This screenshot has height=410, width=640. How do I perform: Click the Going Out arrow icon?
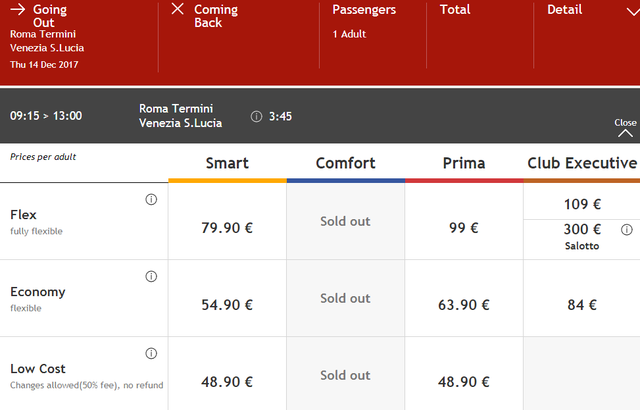(x=18, y=9)
